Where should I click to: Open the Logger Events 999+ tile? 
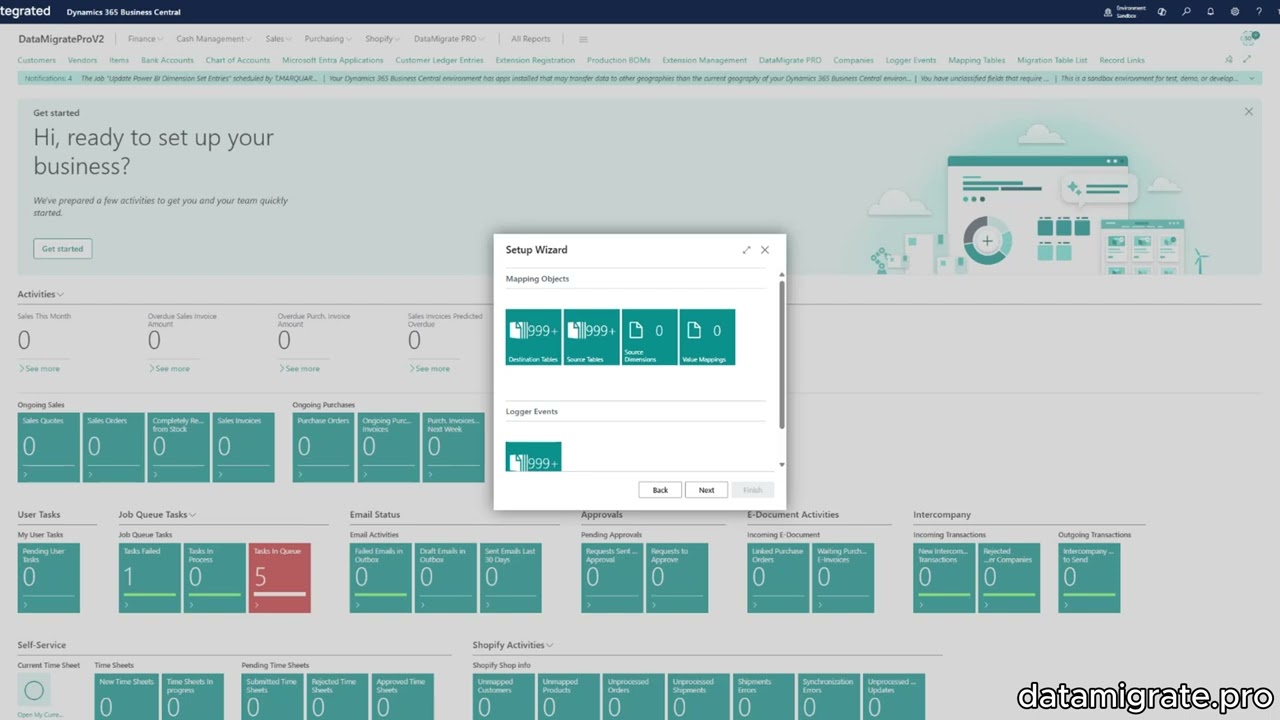[x=533, y=456]
